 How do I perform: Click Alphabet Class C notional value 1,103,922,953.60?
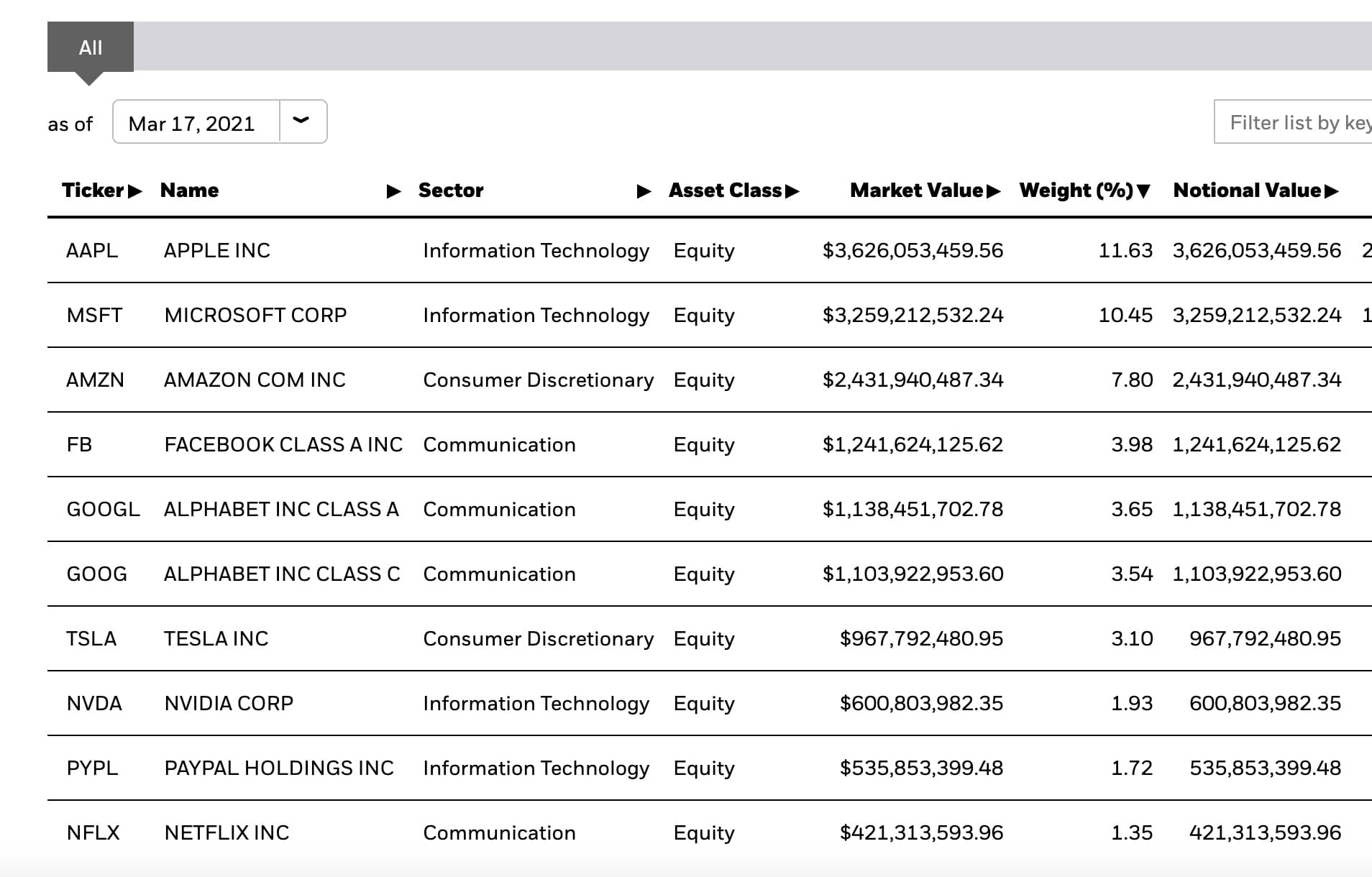point(1257,574)
